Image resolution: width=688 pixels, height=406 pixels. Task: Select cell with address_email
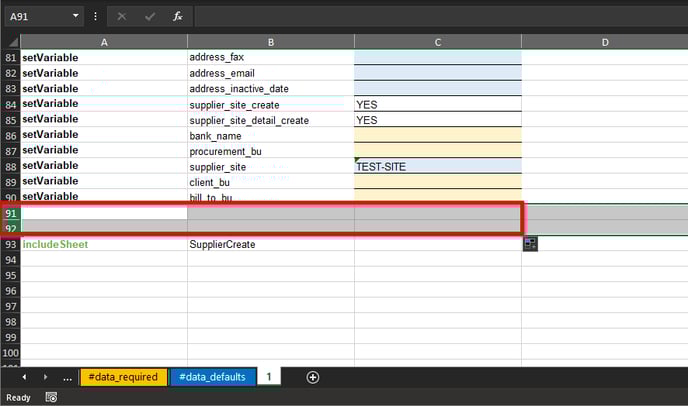coord(271,73)
